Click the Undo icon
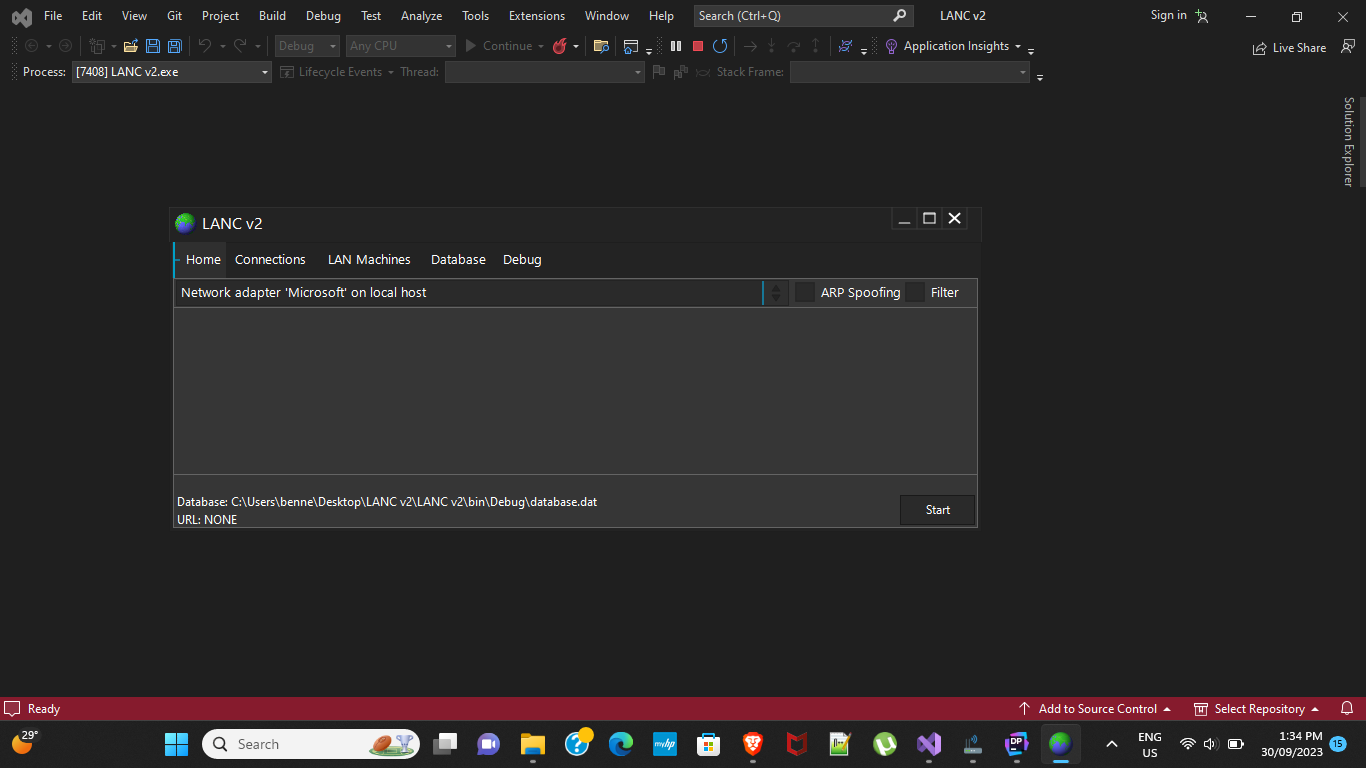This screenshot has width=1366, height=768. 205,46
